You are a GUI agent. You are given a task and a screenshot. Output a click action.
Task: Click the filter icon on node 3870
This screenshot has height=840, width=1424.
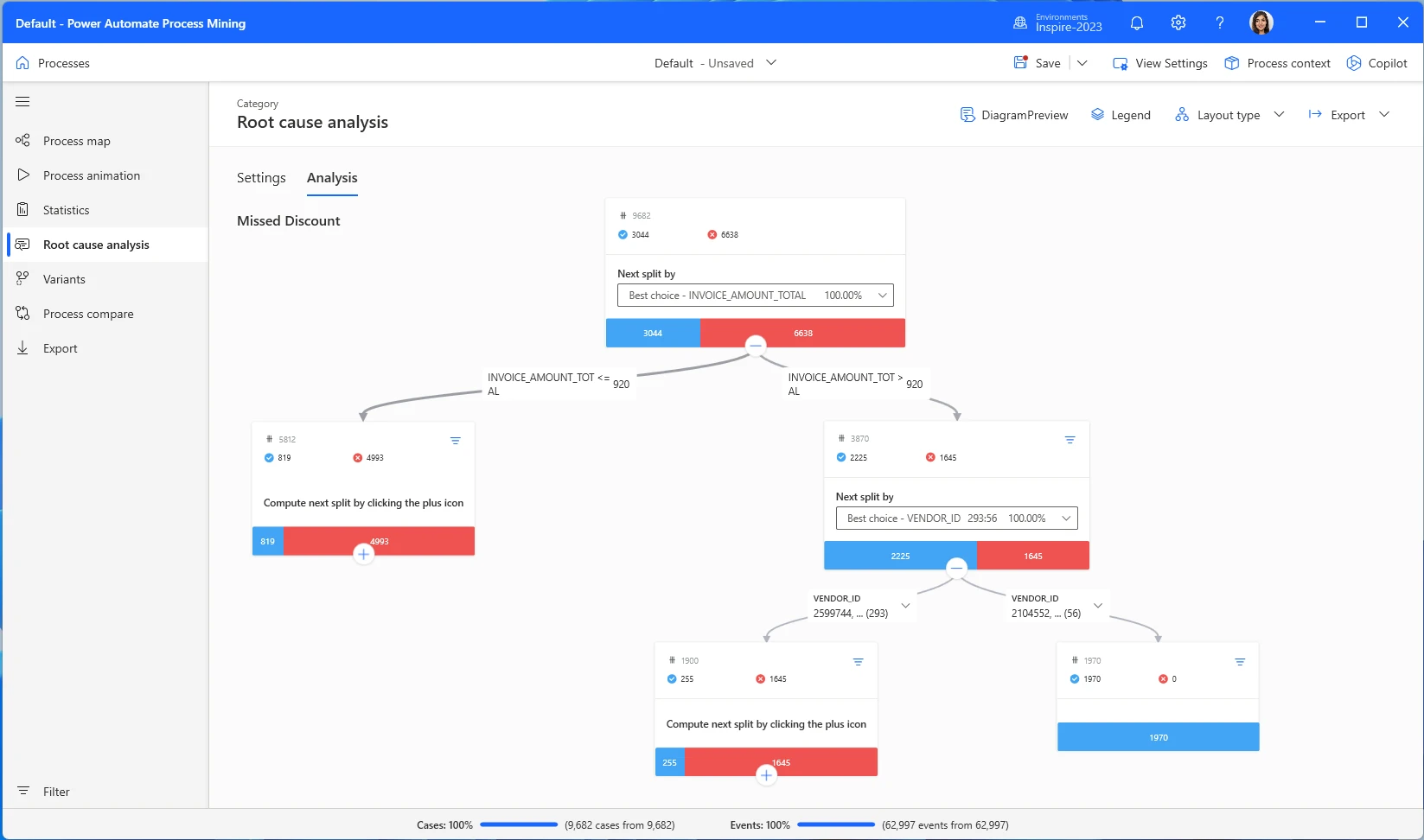1070,440
